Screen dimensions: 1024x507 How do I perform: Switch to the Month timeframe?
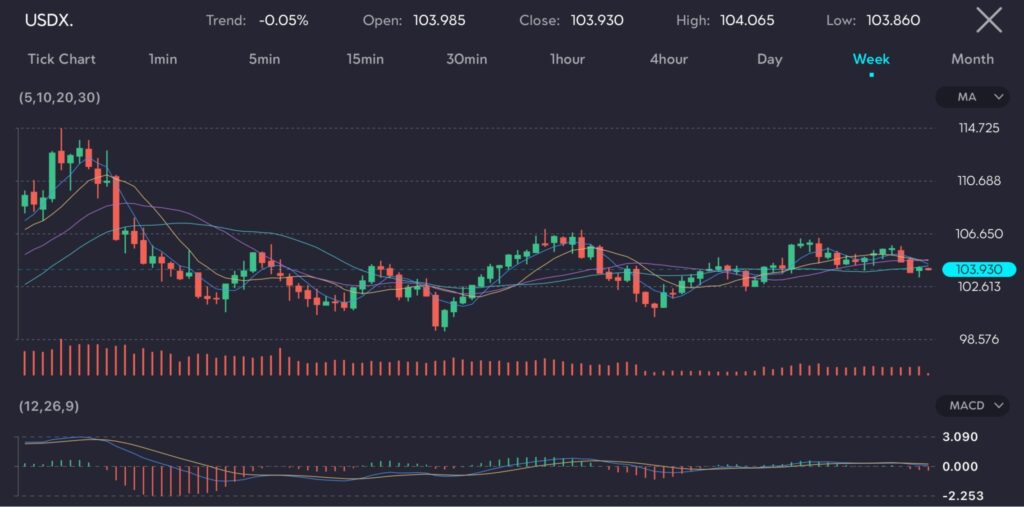pos(972,59)
